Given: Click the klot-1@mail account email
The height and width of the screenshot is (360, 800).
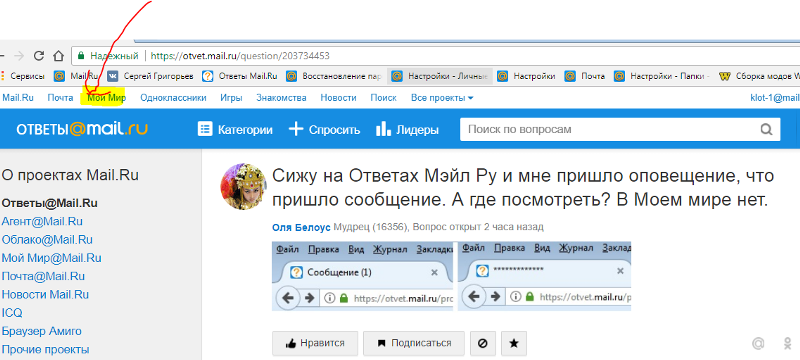Looking at the screenshot, I should (774, 97).
